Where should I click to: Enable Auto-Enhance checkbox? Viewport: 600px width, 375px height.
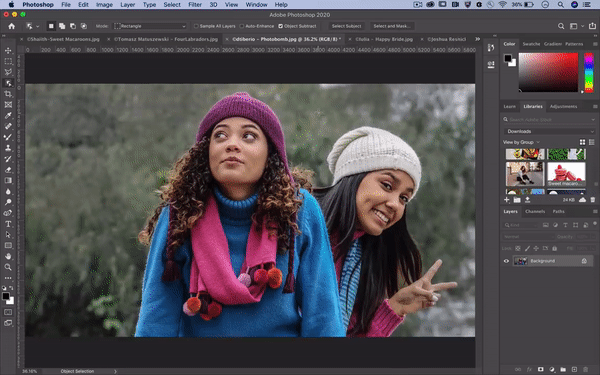pyautogui.click(x=241, y=26)
